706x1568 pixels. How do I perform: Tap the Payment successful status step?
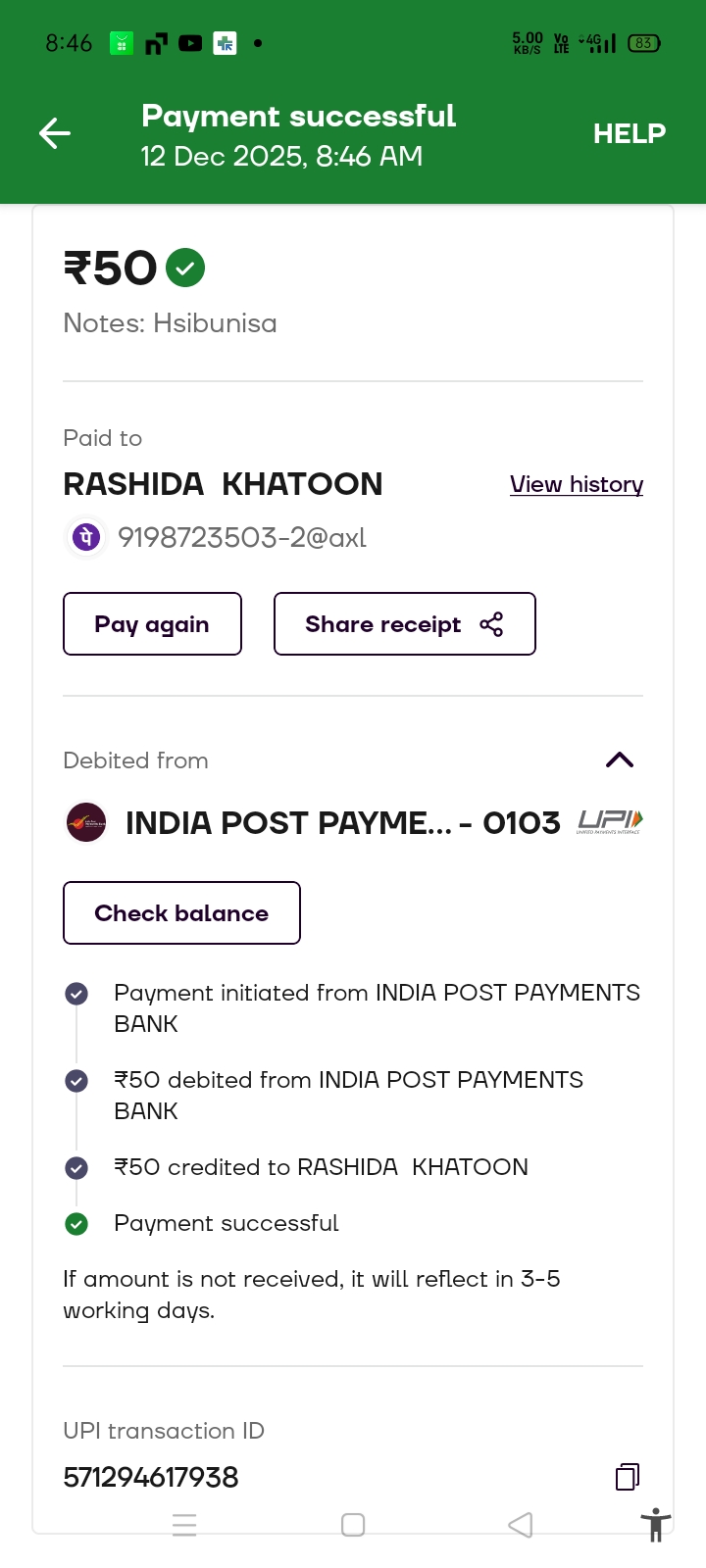tap(226, 1223)
